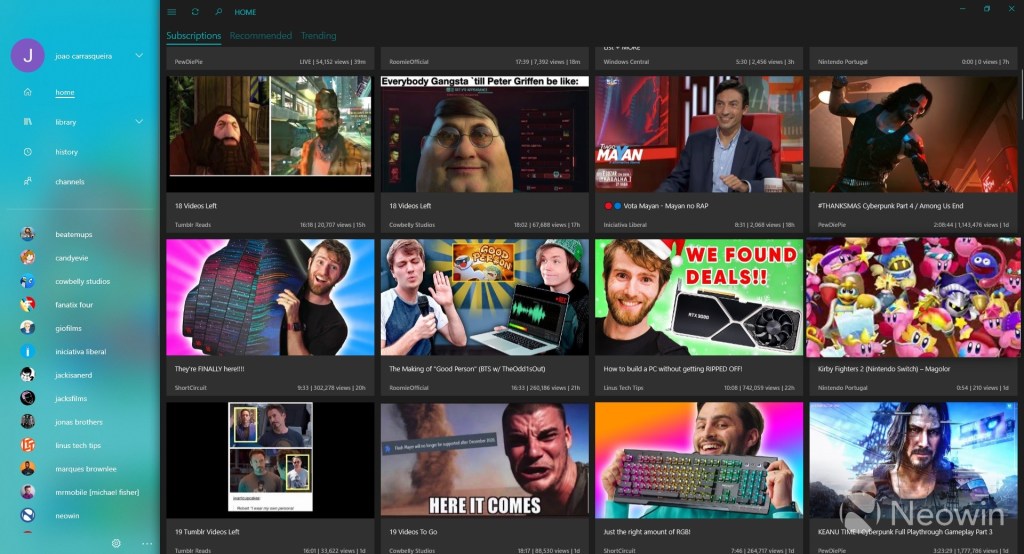Expand the library section chevron
Screen dimensions: 1024x554
[x=139, y=122]
